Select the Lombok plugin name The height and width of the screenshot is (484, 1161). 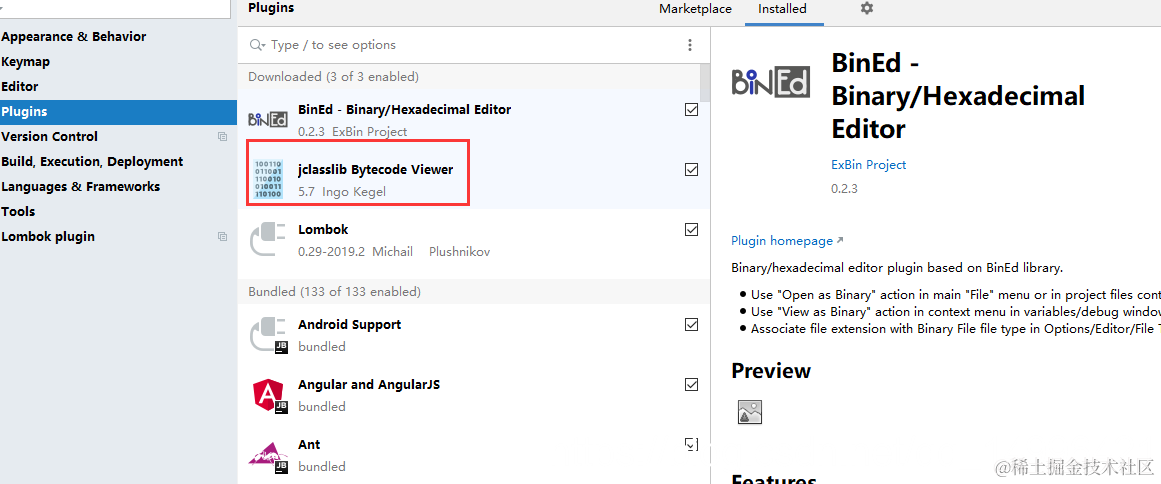pyautogui.click(x=323, y=229)
